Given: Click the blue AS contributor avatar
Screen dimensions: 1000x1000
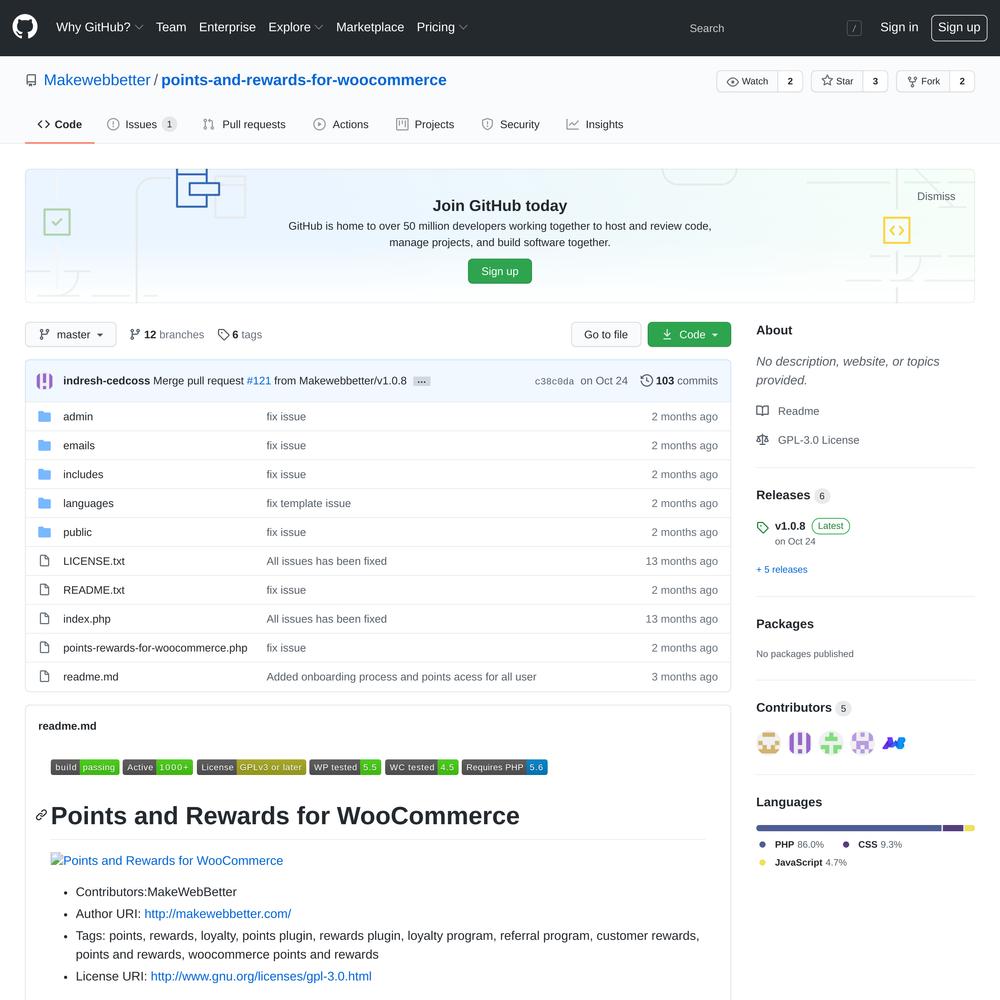Looking at the screenshot, I should click(893, 743).
